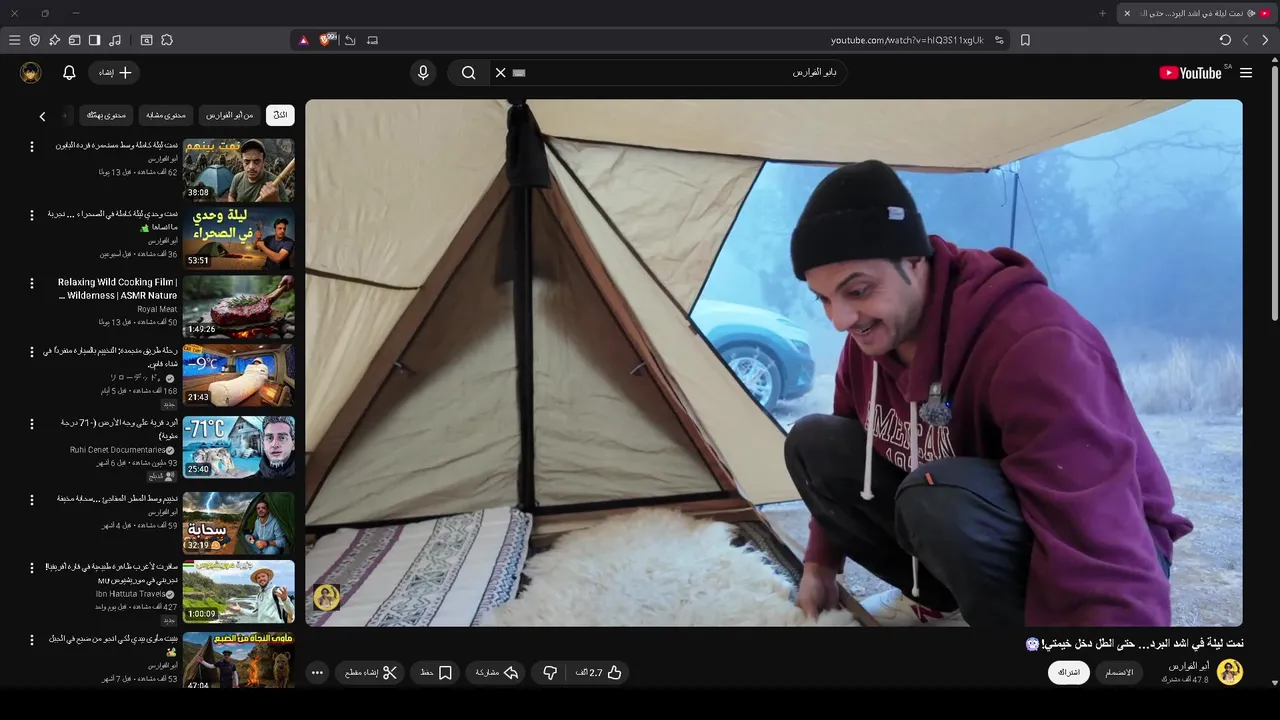Image resolution: width=1280 pixels, height=720 pixels.
Task: Open the Brave VPN shield toolbar icon
Action: [x=34, y=40]
